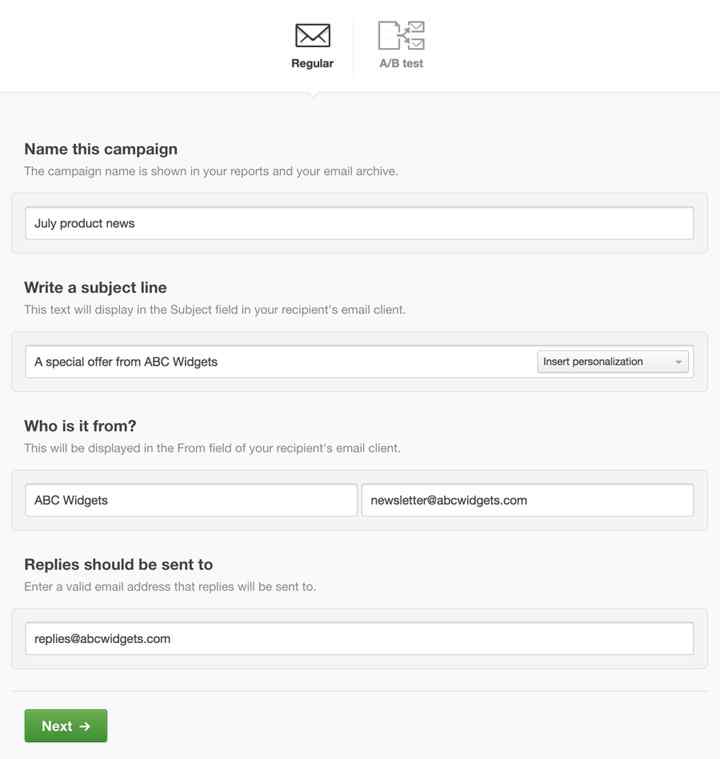Click the Next button
This screenshot has width=720, height=759.
point(66,726)
